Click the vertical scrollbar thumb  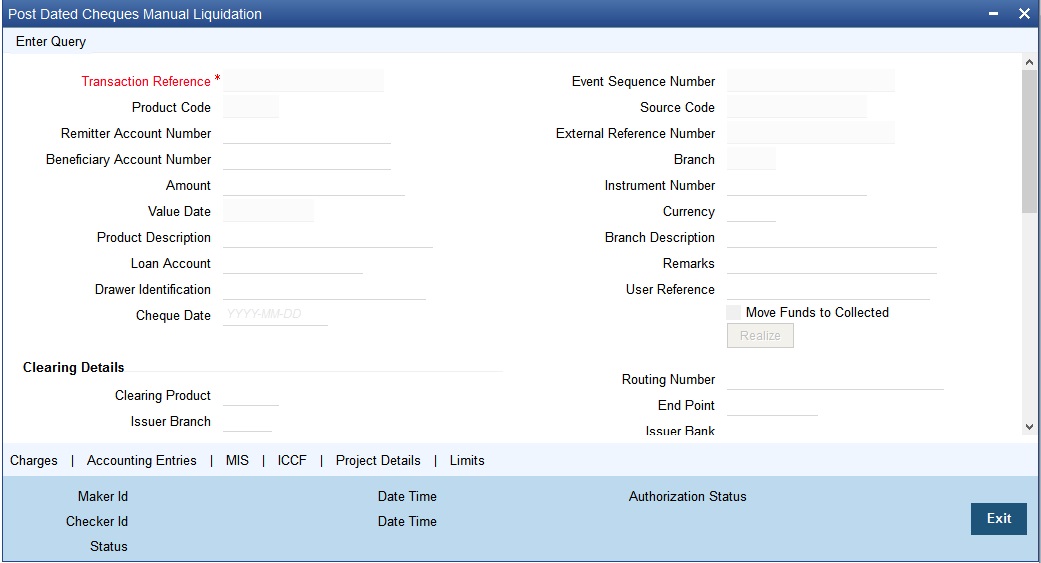(x=1029, y=141)
